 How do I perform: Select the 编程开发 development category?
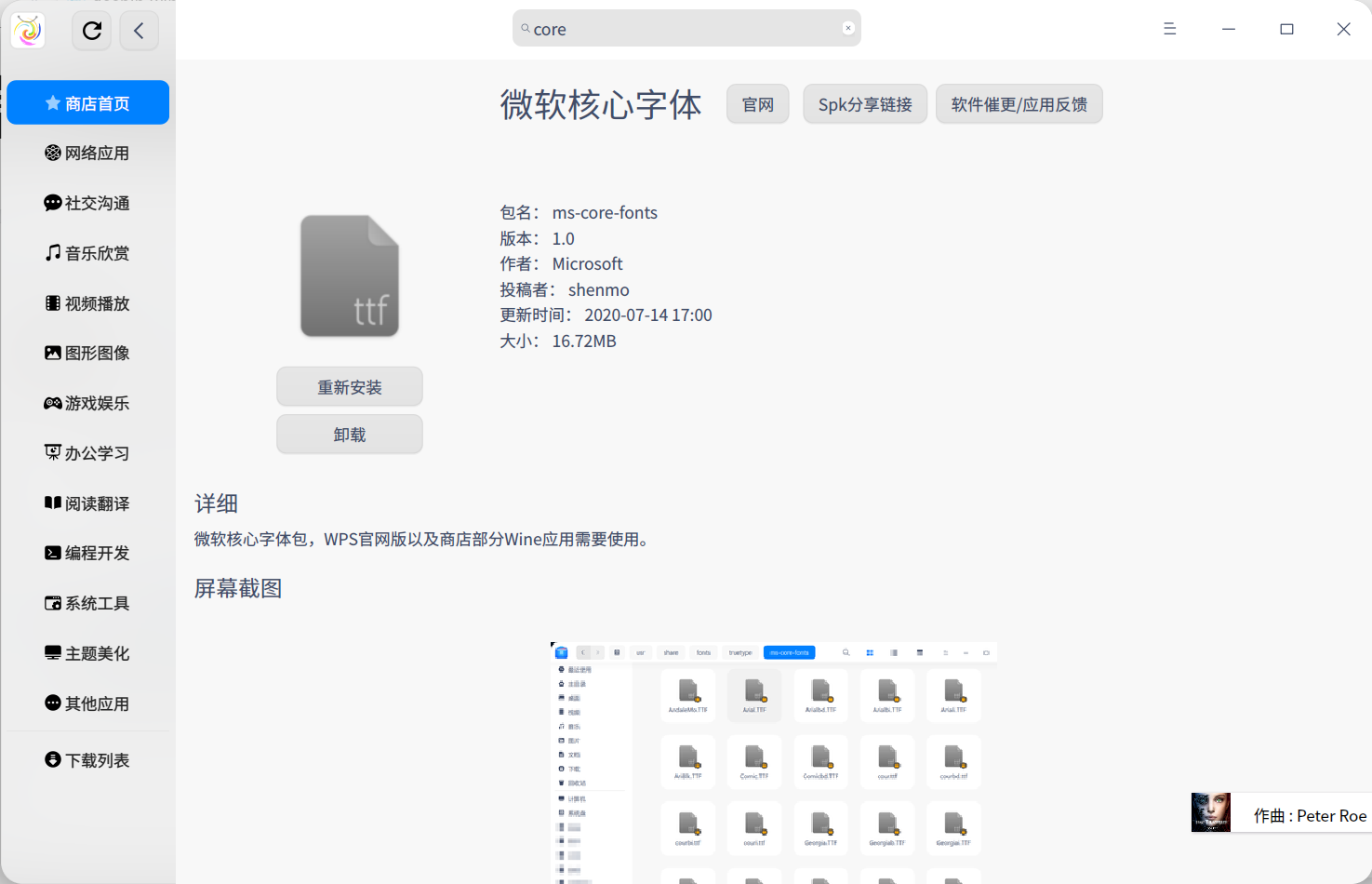point(87,553)
